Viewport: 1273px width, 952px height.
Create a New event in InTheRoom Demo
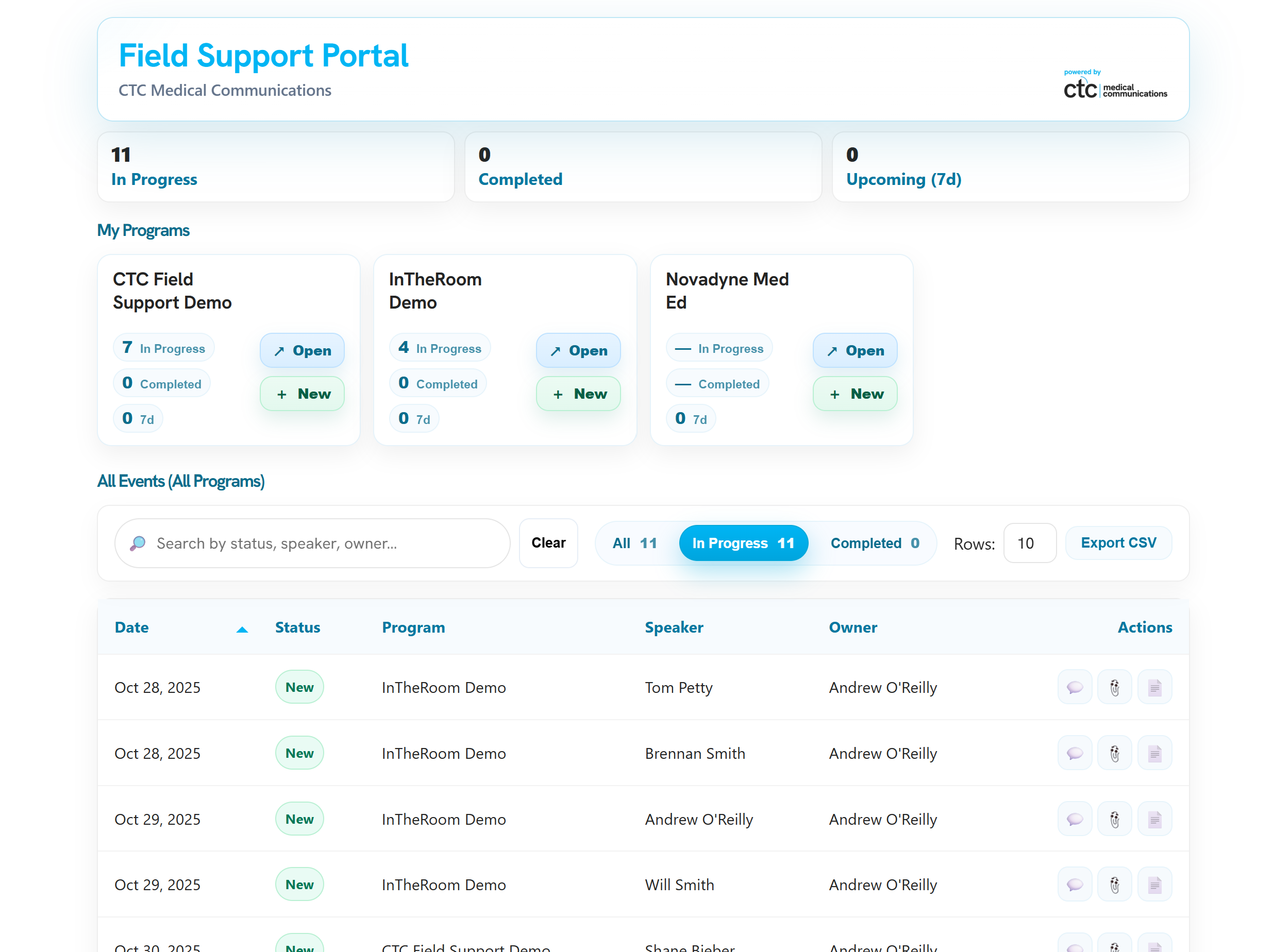click(578, 394)
